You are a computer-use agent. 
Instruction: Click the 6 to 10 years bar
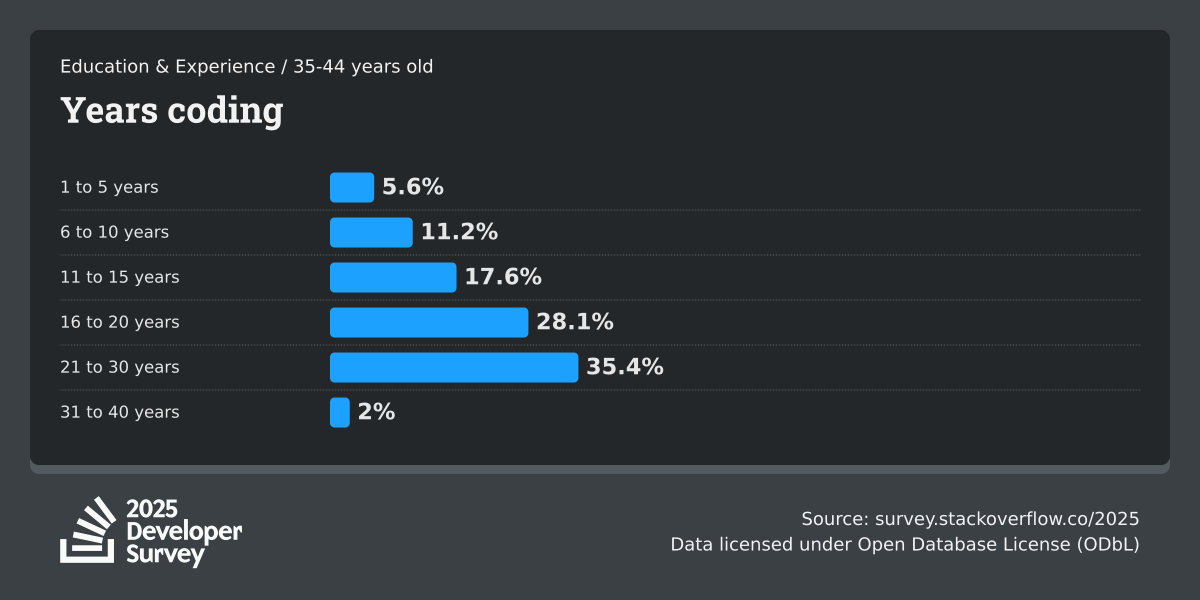[371, 232]
